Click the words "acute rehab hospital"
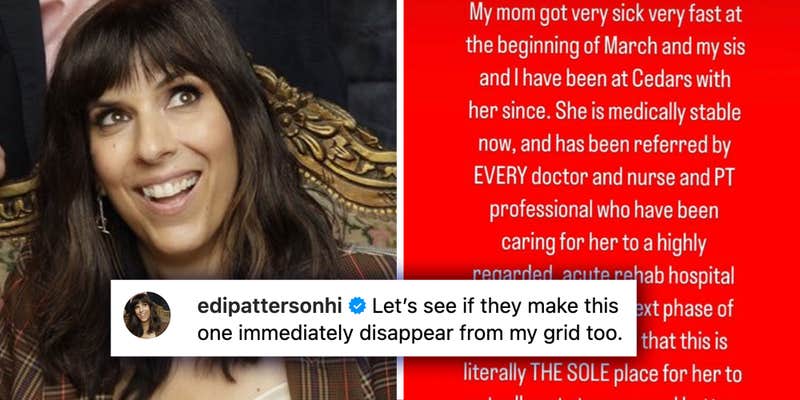The image size is (800, 400). [x=648, y=276]
